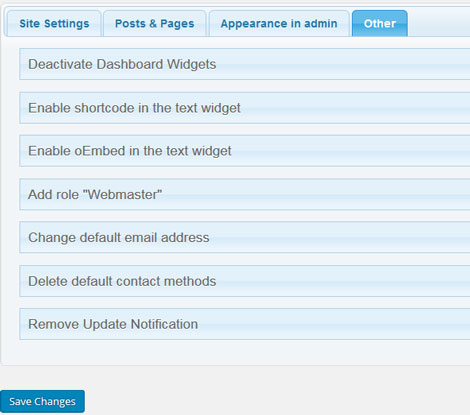Image resolution: width=470 pixels, height=415 pixels.
Task: Expand Enable shortcode in the text widget
Action: click(x=245, y=108)
